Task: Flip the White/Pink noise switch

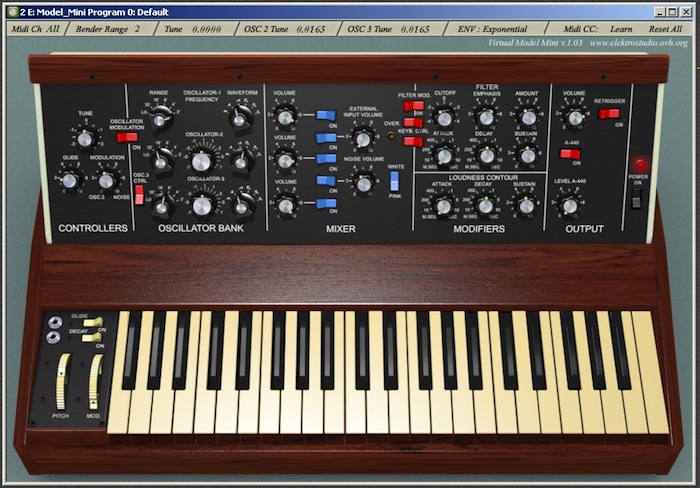Action: (x=395, y=181)
